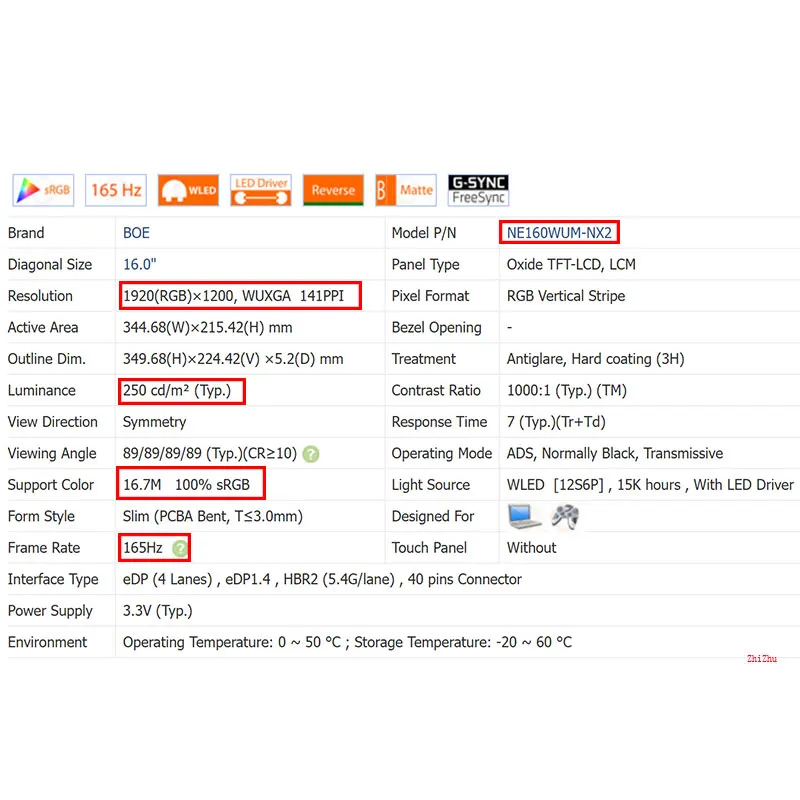
Task: Select response time 7 (Typ.)(Tr+Td)
Action: coord(556,422)
